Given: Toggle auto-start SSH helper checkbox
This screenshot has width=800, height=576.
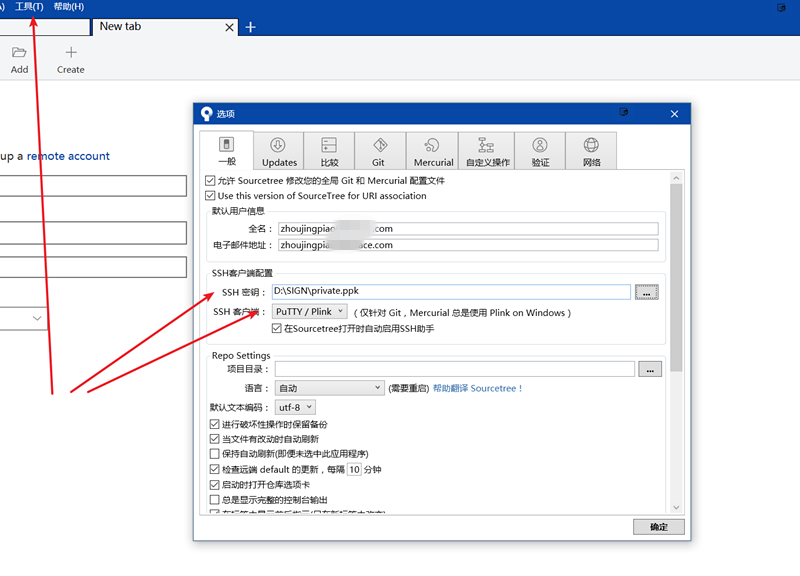Looking at the screenshot, I should (277, 329).
